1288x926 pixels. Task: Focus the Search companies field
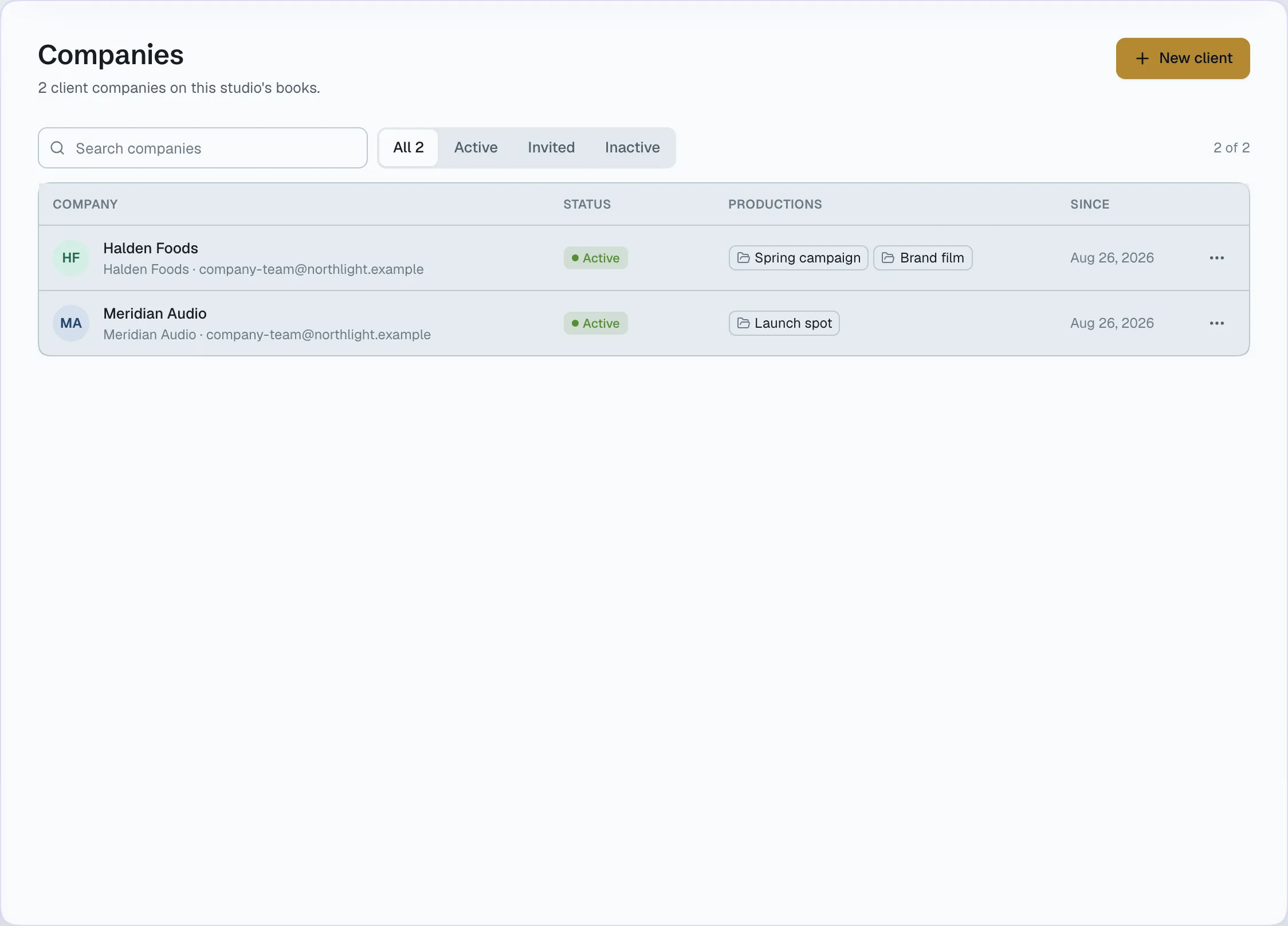203,148
